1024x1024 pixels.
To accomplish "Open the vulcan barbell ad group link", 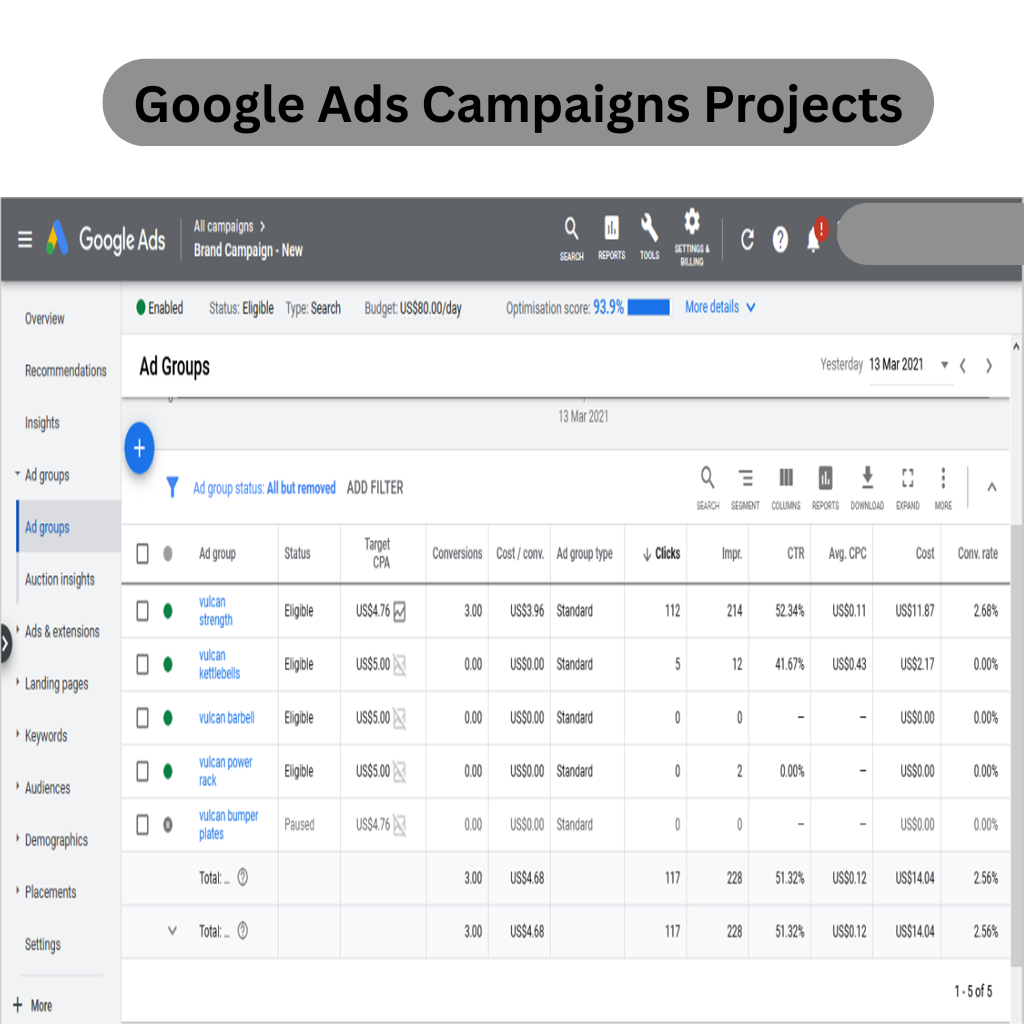I will (227, 718).
